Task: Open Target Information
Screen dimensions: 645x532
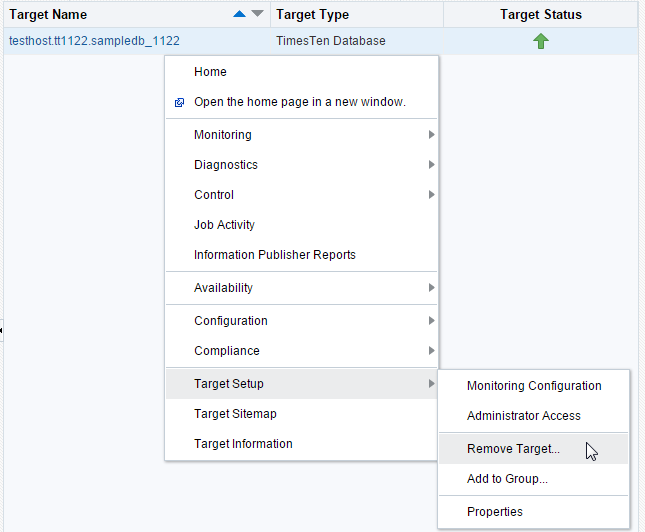Action: [x=302, y=444]
